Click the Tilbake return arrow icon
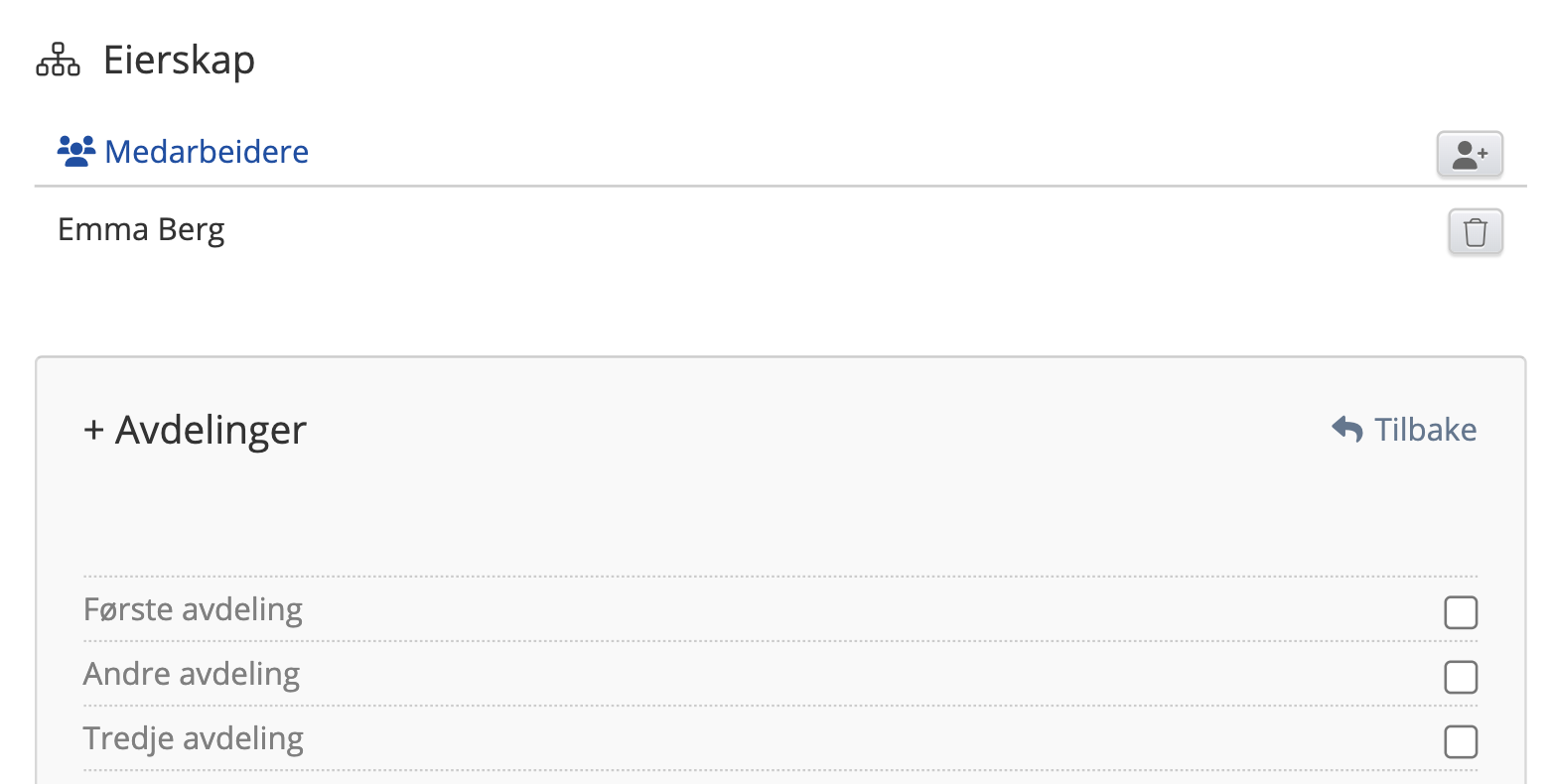Screen dimensions: 1551x784 pos(1347,430)
